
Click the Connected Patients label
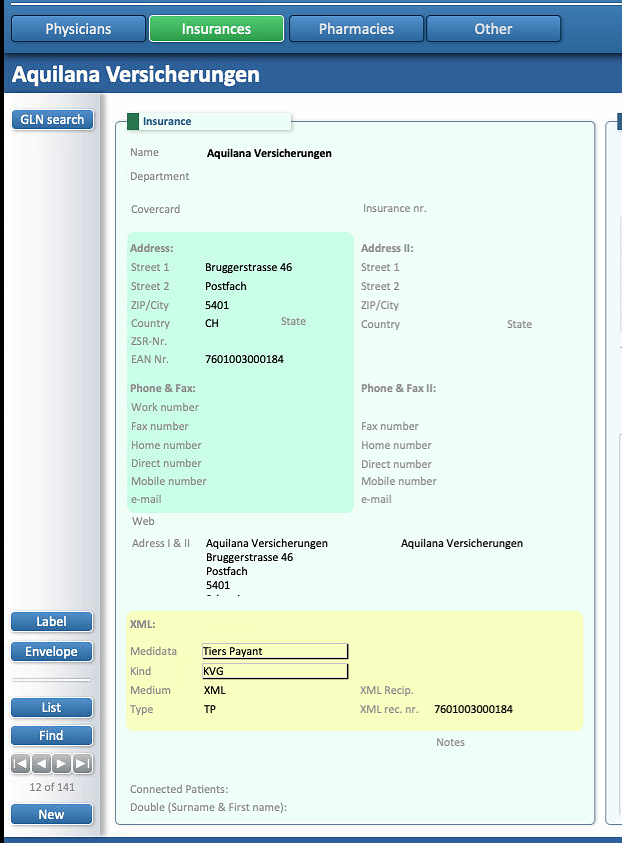[179, 789]
